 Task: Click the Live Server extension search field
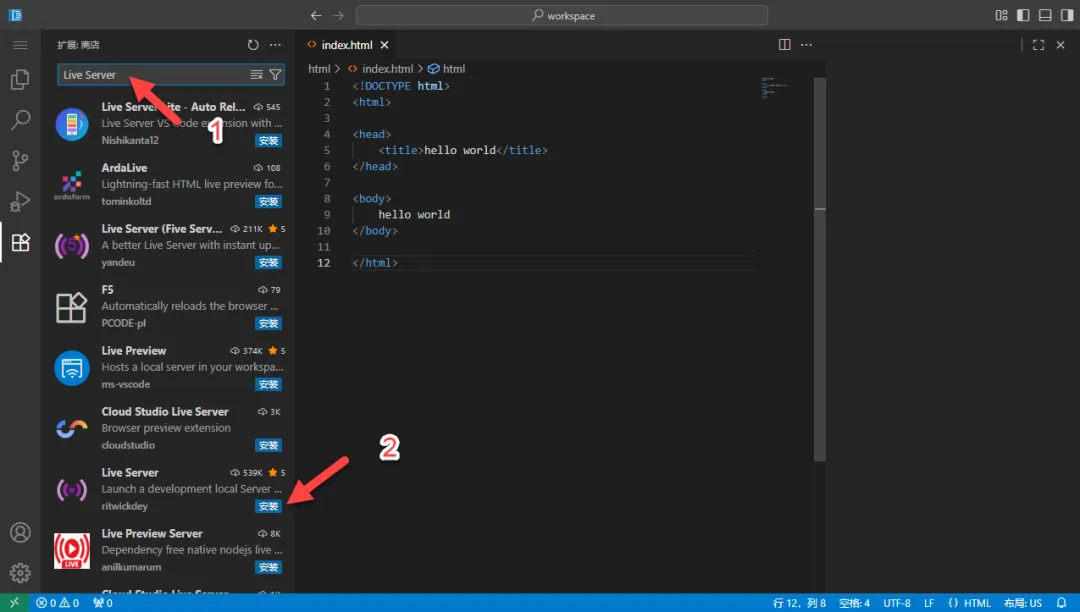pyautogui.click(x=150, y=75)
